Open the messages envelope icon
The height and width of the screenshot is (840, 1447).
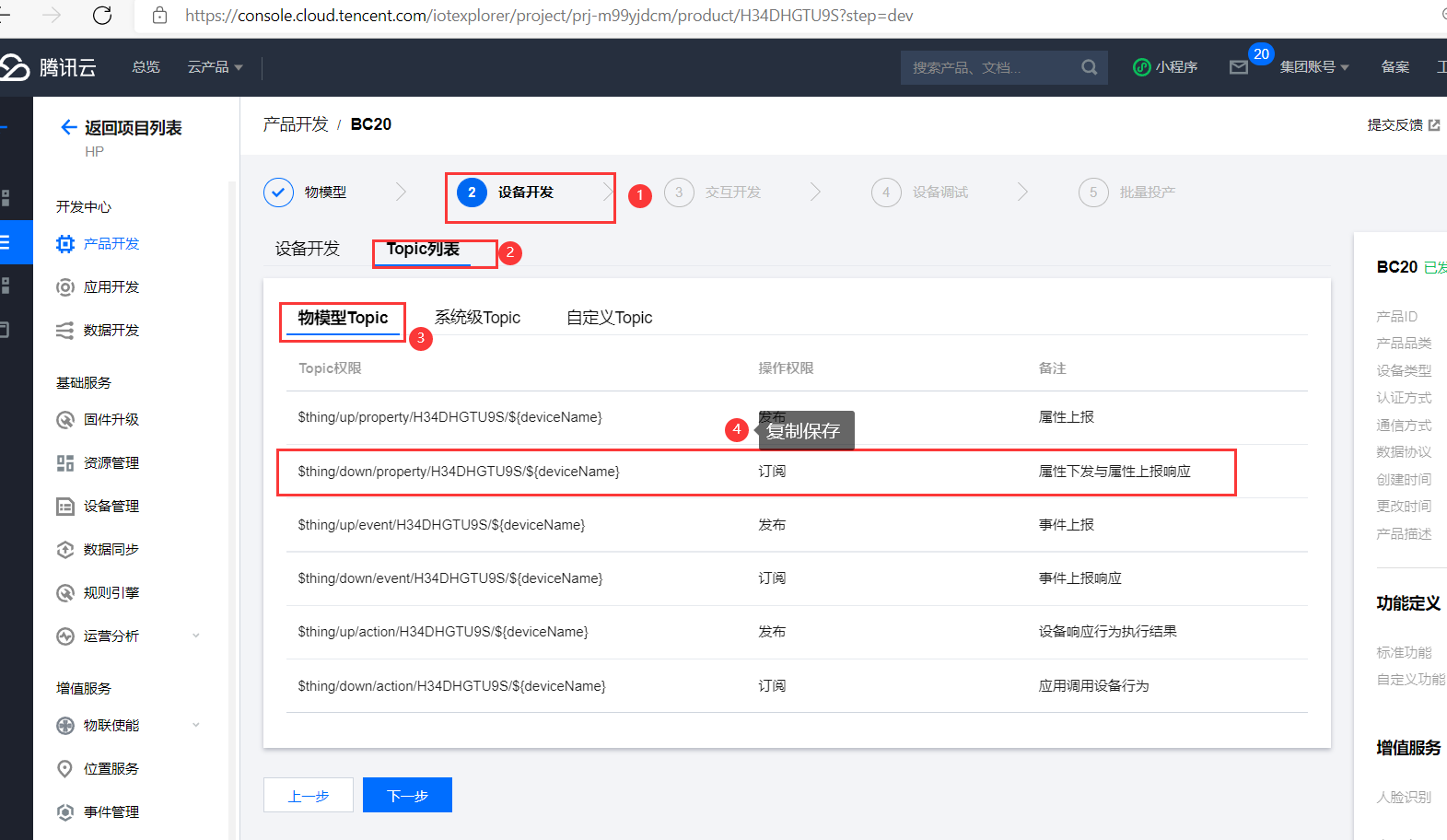[x=1238, y=67]
